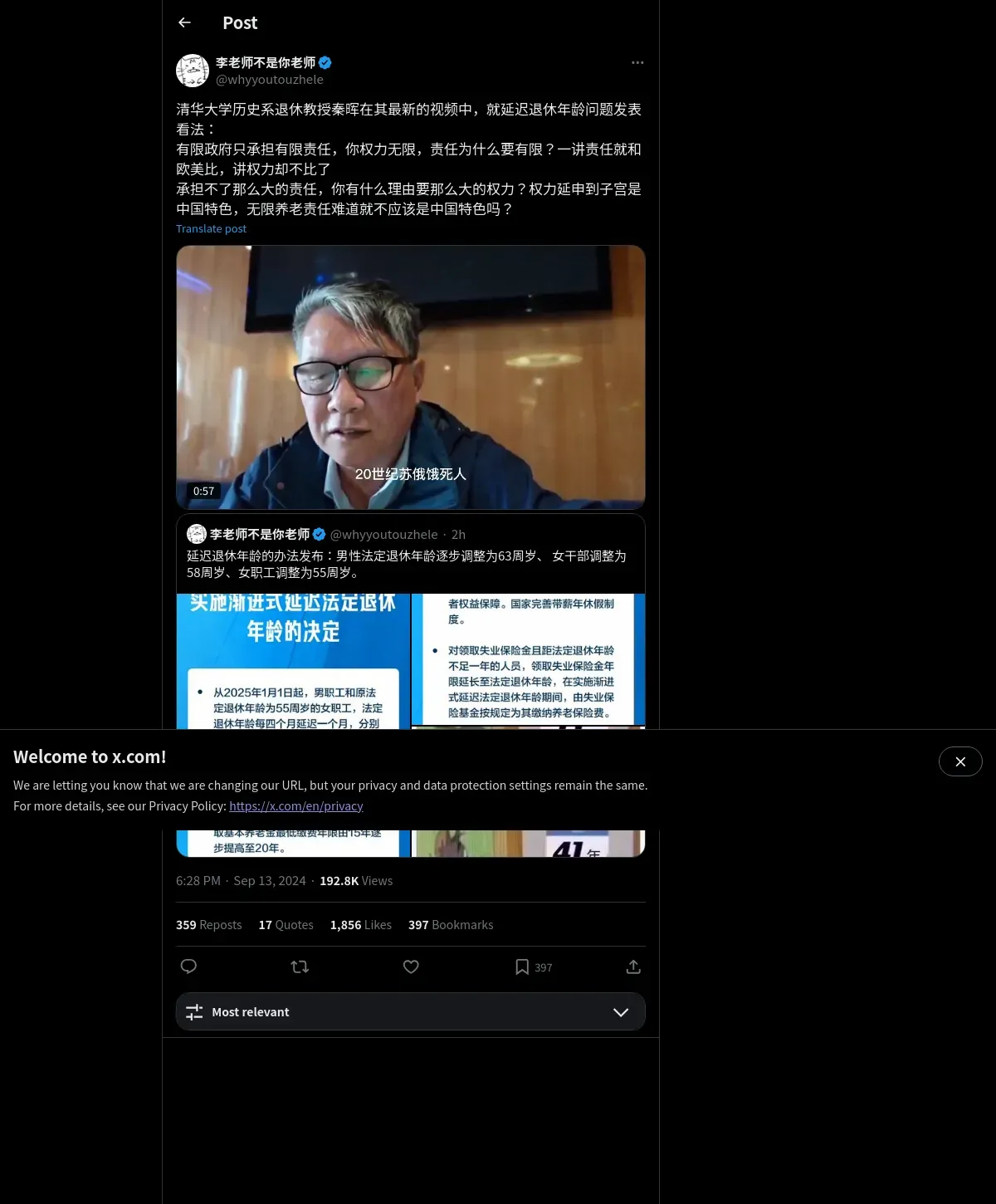Click the quoted post verified badge
This screenshot has width=996, height=1204.
coord(320,534)
